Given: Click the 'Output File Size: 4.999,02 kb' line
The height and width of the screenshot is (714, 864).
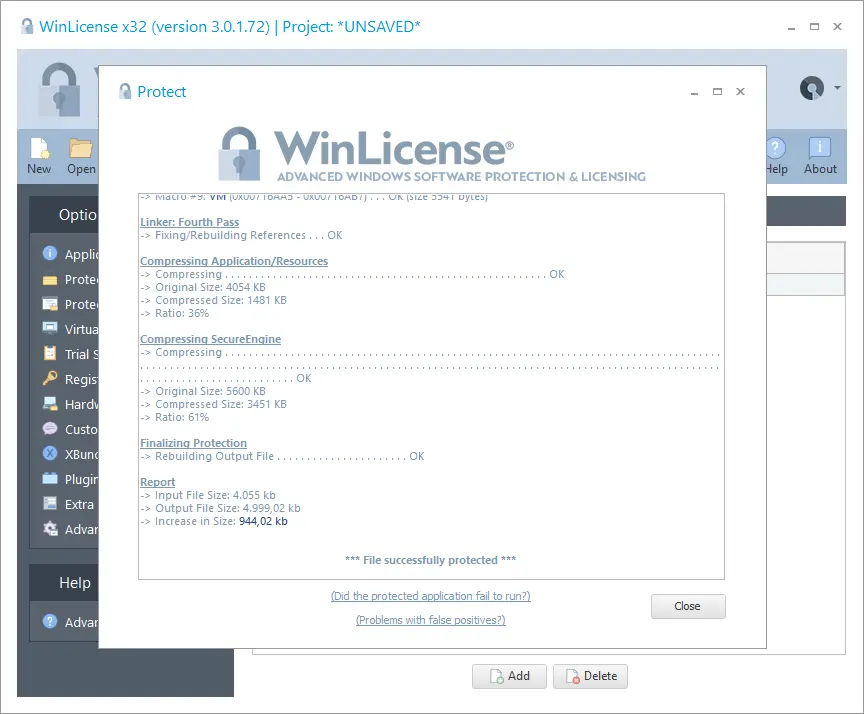Looking at the screenshot, I should [x=220, y=508].
